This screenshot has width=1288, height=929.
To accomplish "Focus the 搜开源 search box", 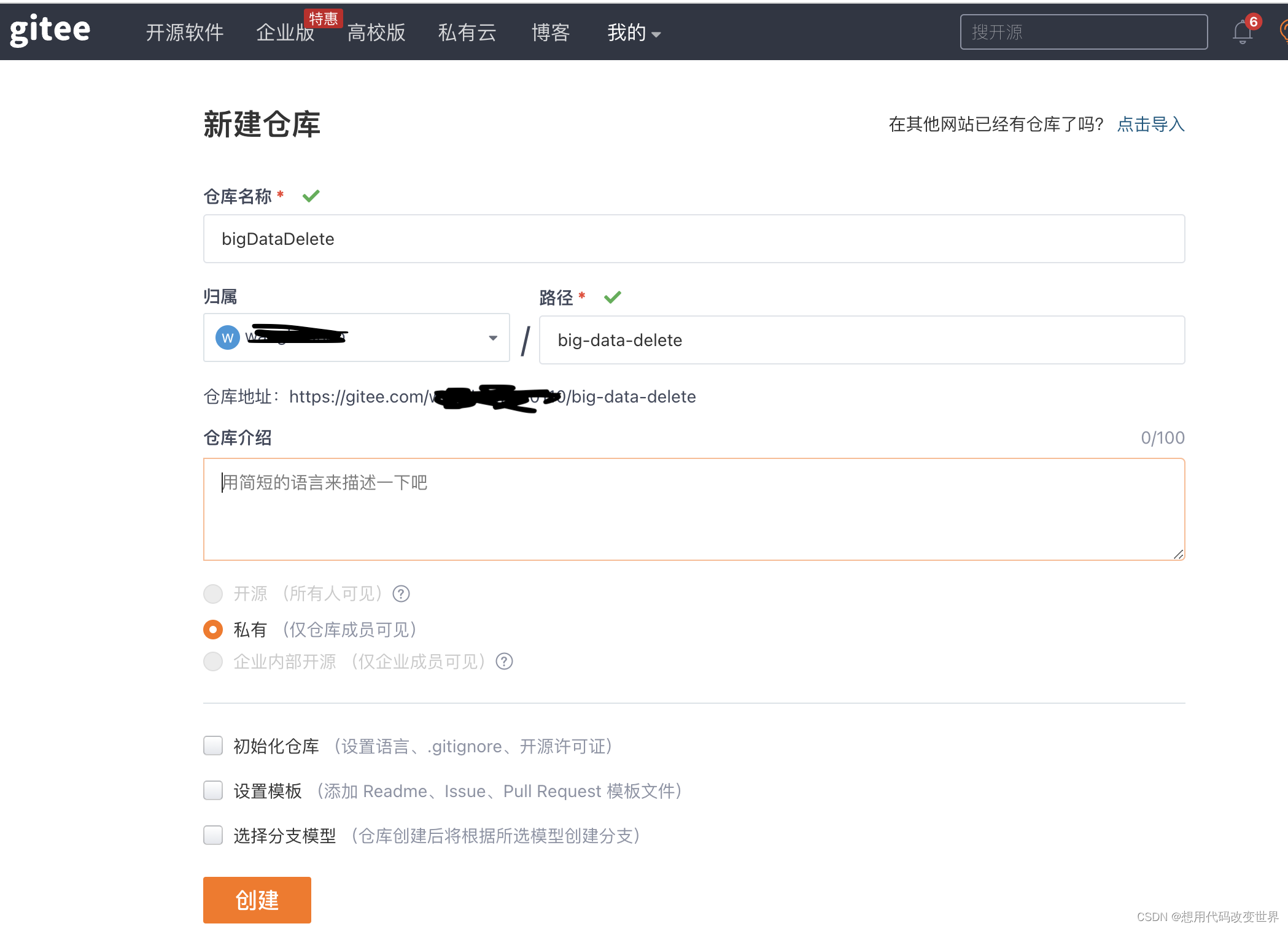I will [1083, 32].
